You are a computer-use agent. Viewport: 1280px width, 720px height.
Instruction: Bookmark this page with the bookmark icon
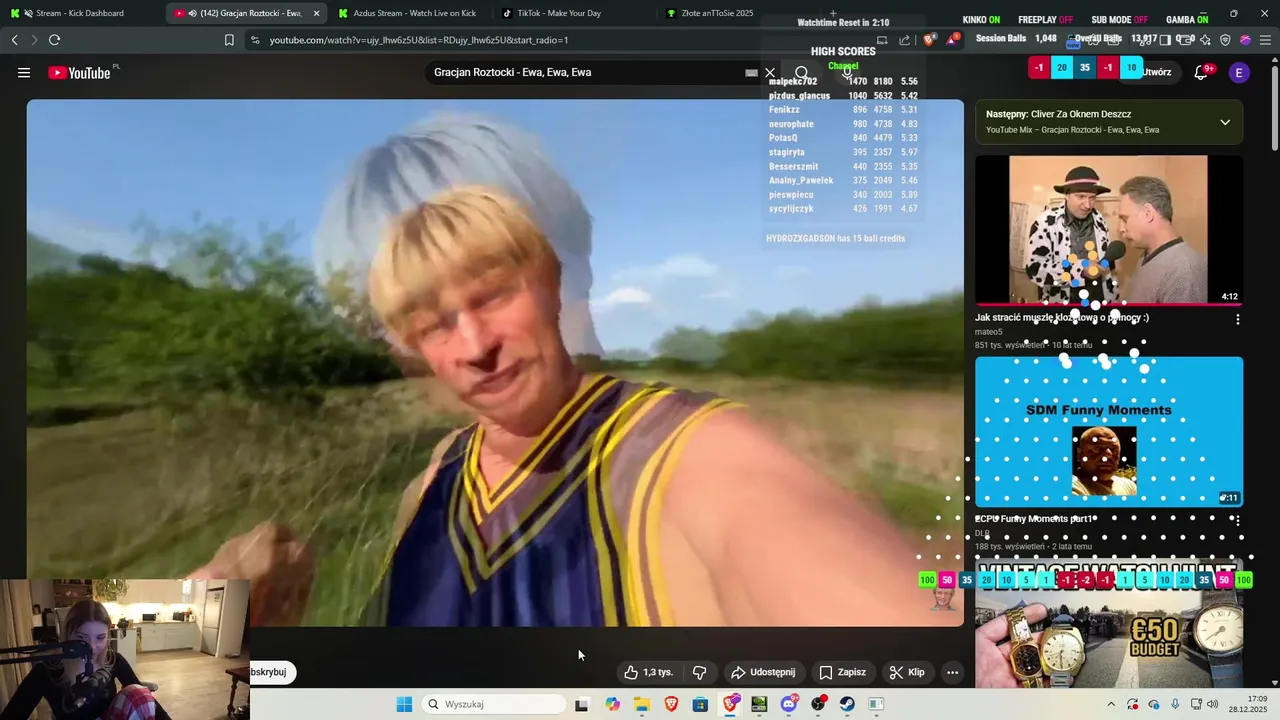(229, 40)
